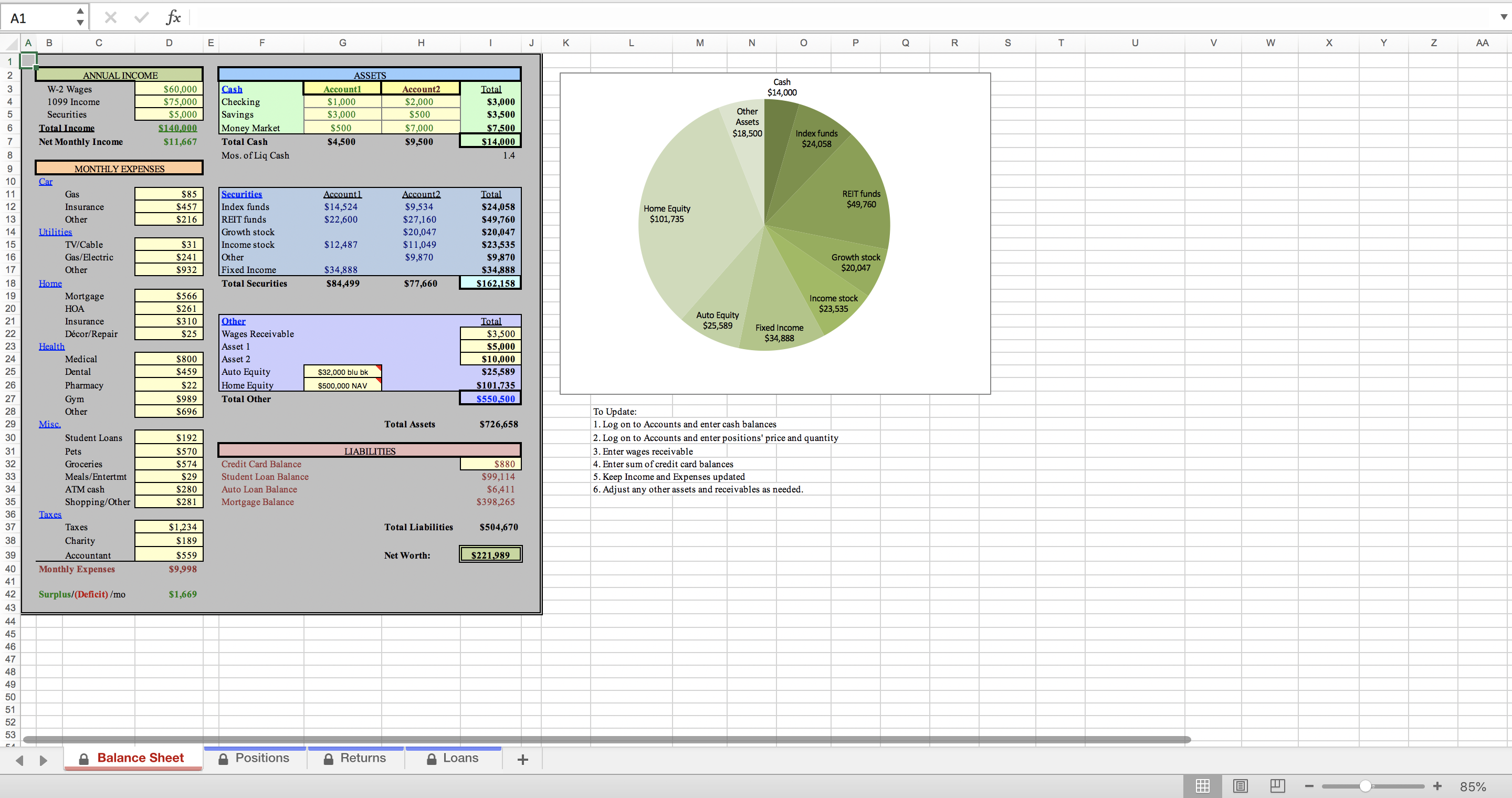Image resolution: width=1512 pixels, height=798 pixels.
Task: Click the Student Loan Balance $99,114 value
Action: point(498,477)
